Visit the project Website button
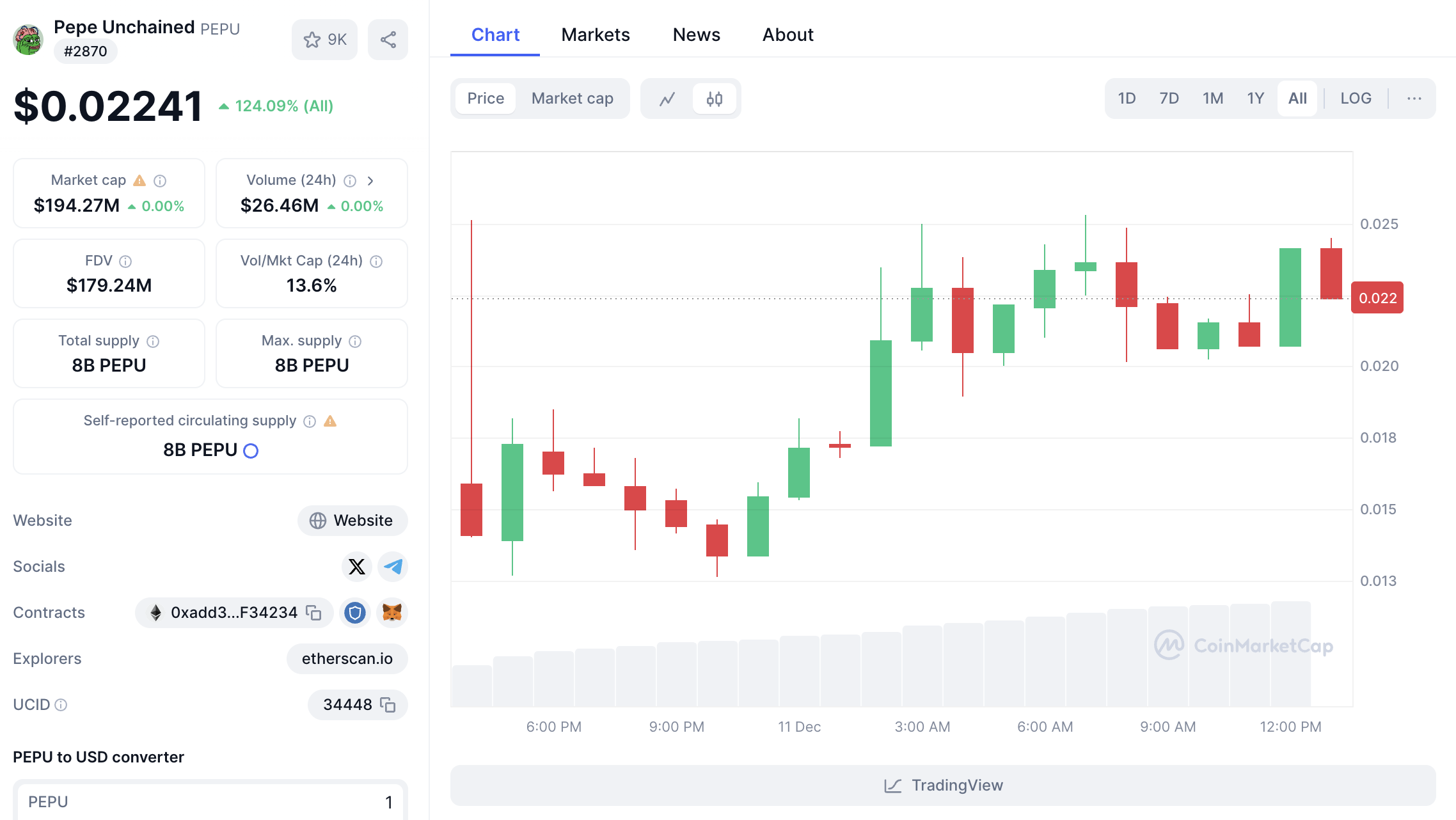1456x820 pixels. (x=352, y=521)
